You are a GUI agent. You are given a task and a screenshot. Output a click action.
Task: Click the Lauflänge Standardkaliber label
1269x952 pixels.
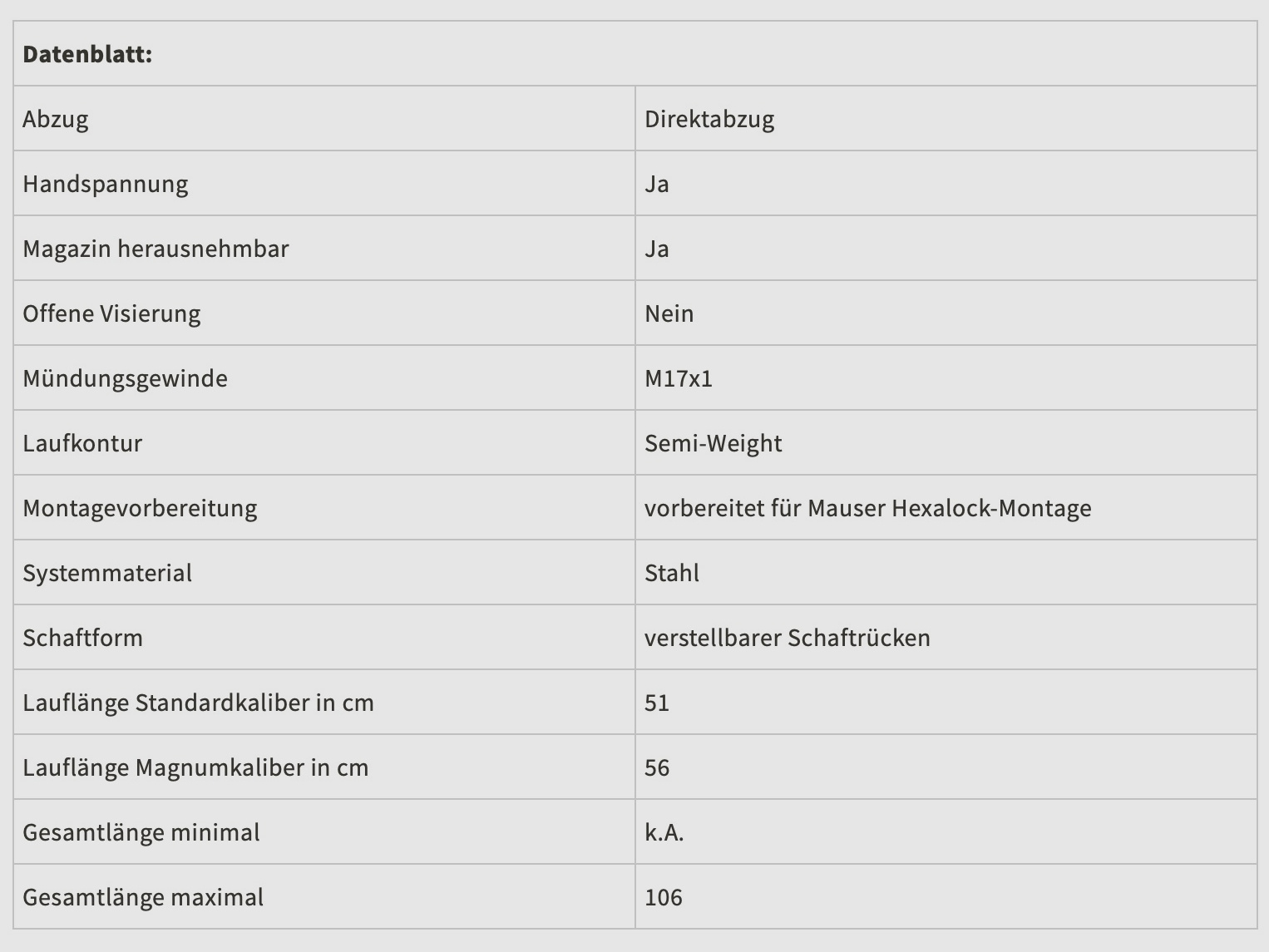tap(198, 703)
